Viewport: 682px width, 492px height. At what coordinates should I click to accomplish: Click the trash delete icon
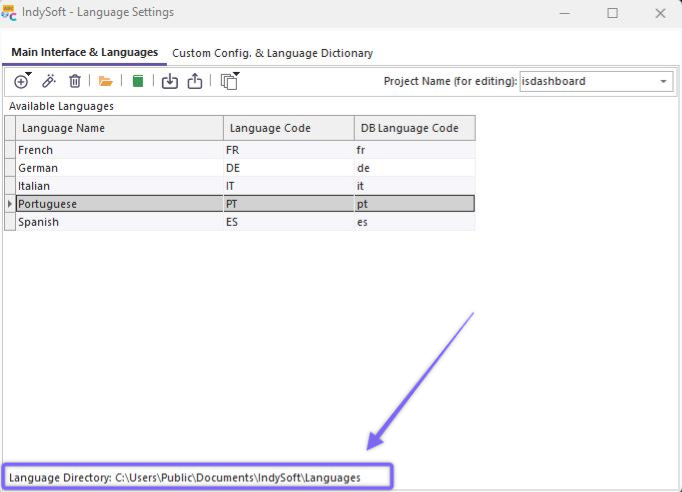pos(74,81)
